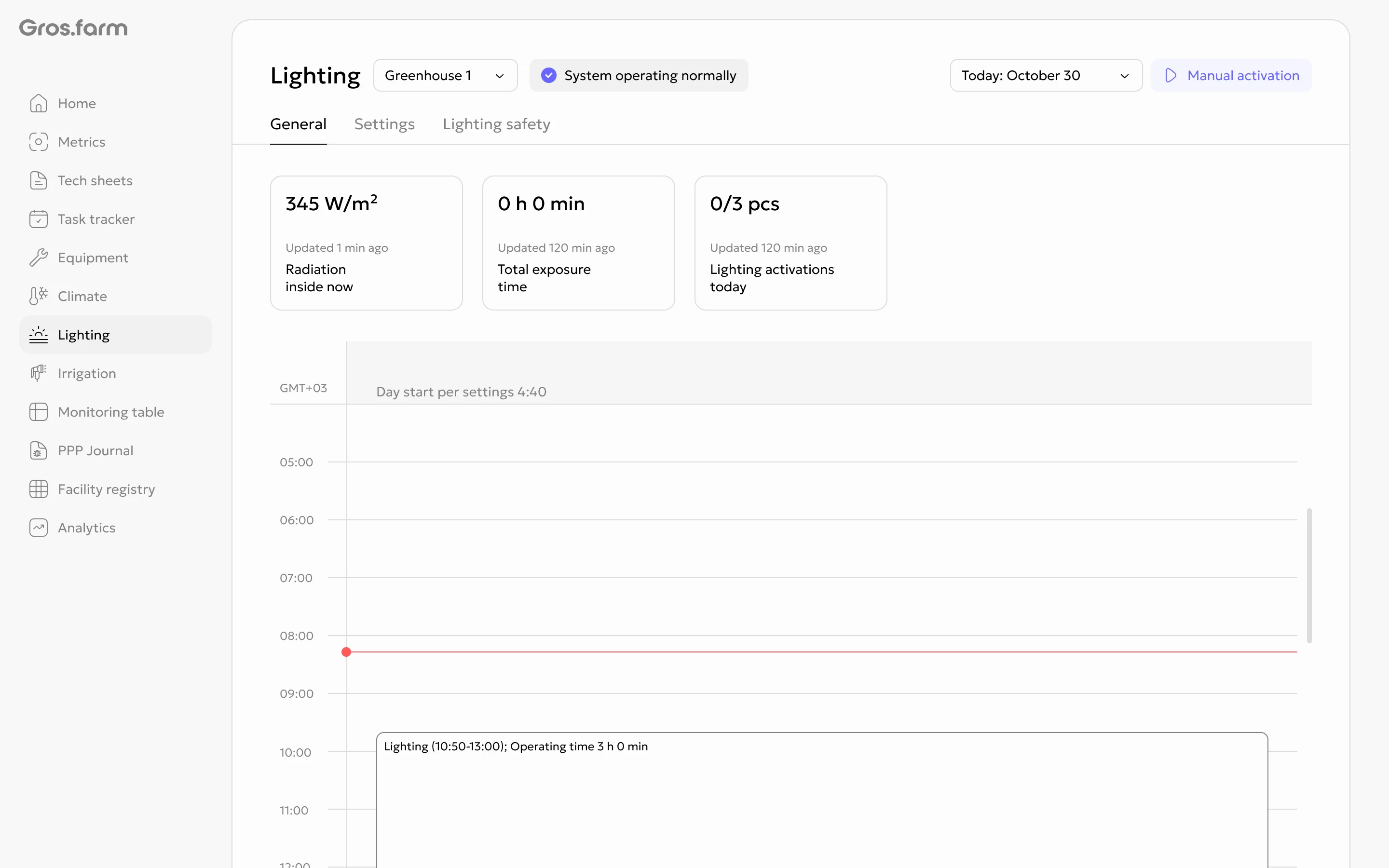Click the 'Day start per settings 4:40' label
Image resolution: width=1389 pixels, height=868 pixels.
(x=461, y=392)
